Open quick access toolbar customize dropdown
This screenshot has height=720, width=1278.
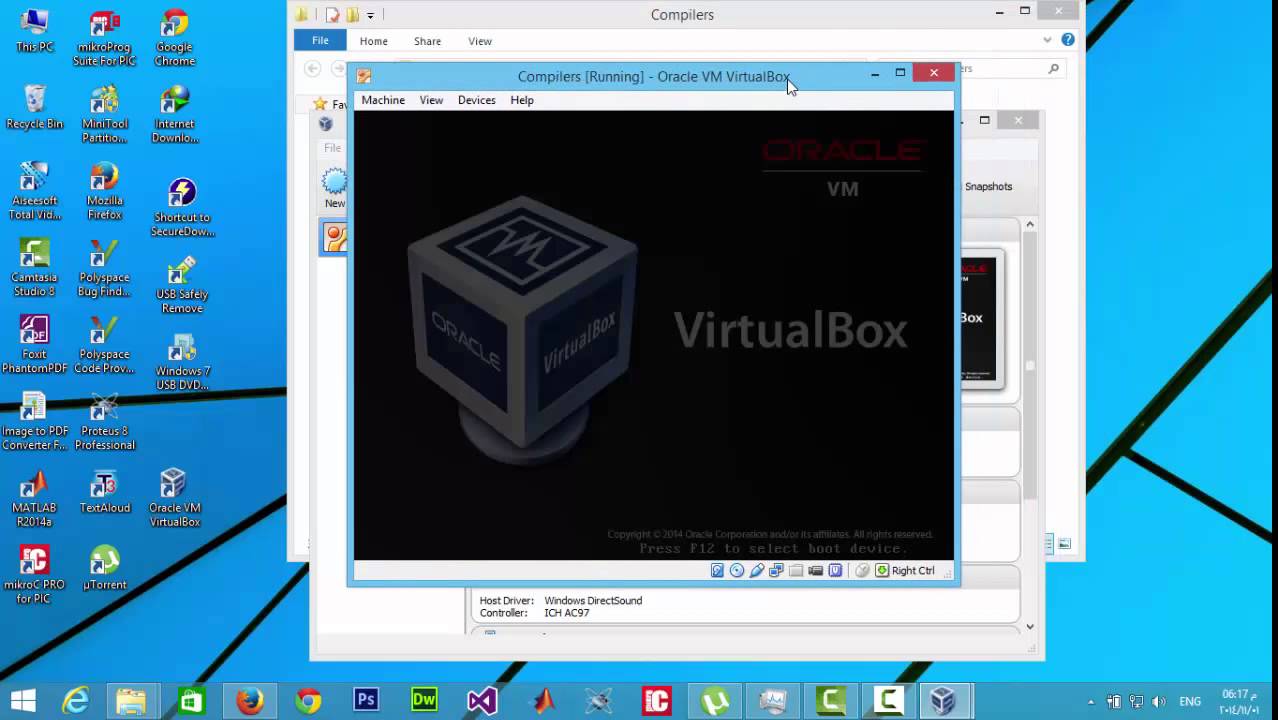point(370,15)
